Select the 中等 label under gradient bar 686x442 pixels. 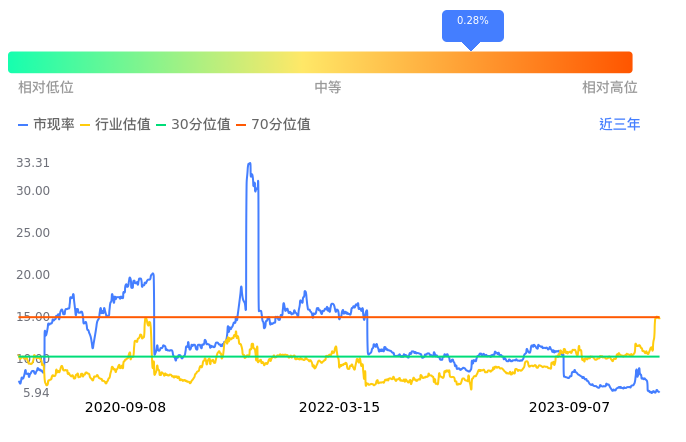328,88
